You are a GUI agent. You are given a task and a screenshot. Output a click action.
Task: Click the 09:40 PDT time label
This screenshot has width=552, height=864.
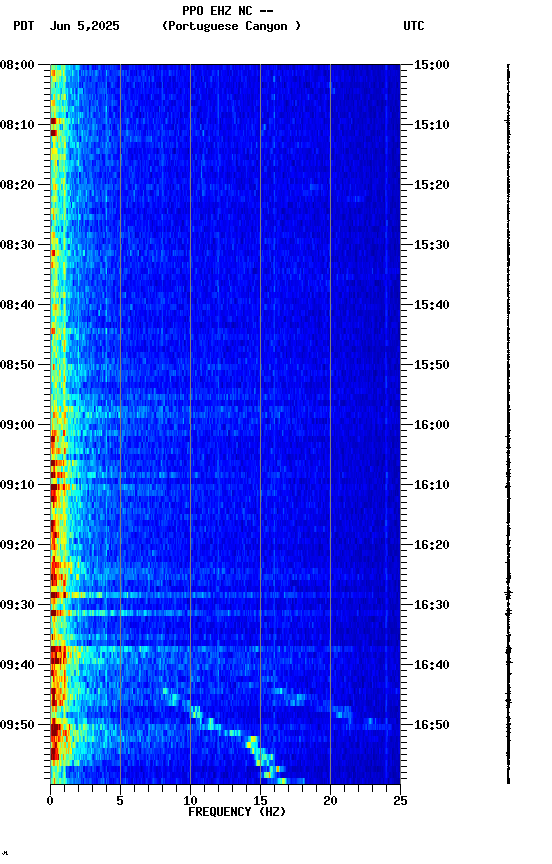click(17, 665)
